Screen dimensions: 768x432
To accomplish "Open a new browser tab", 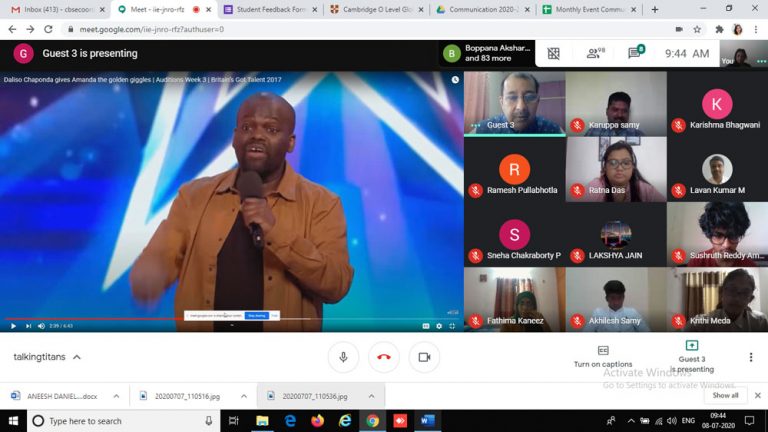I will click(655, 9).
